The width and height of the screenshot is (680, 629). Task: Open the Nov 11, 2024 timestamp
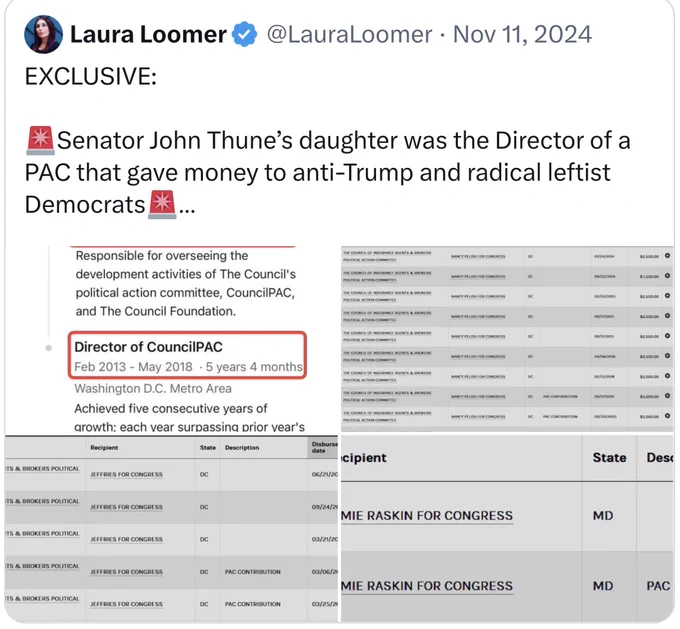click(x=522, y=34)
